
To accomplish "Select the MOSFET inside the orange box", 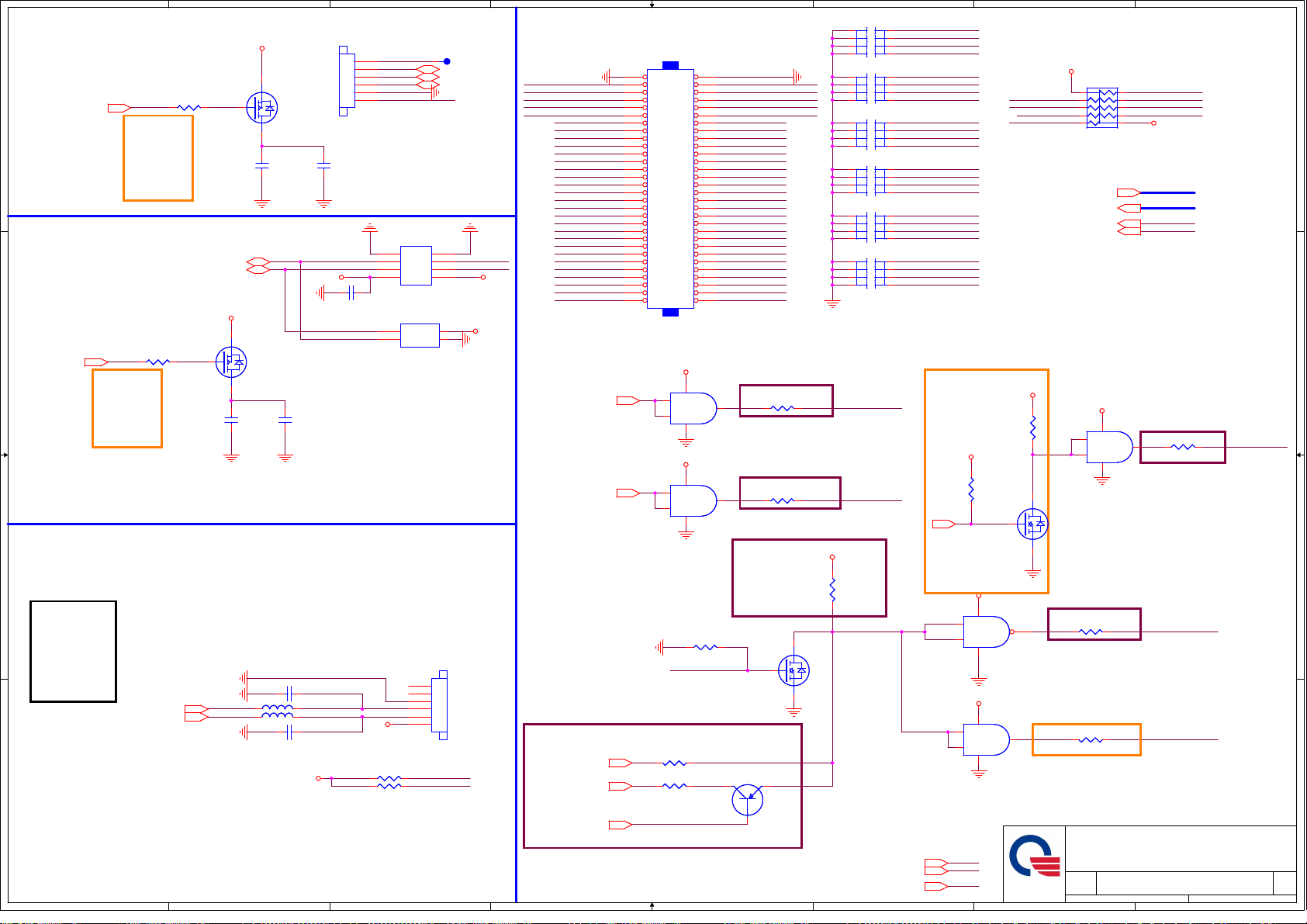I will [x=1032, y=524].
